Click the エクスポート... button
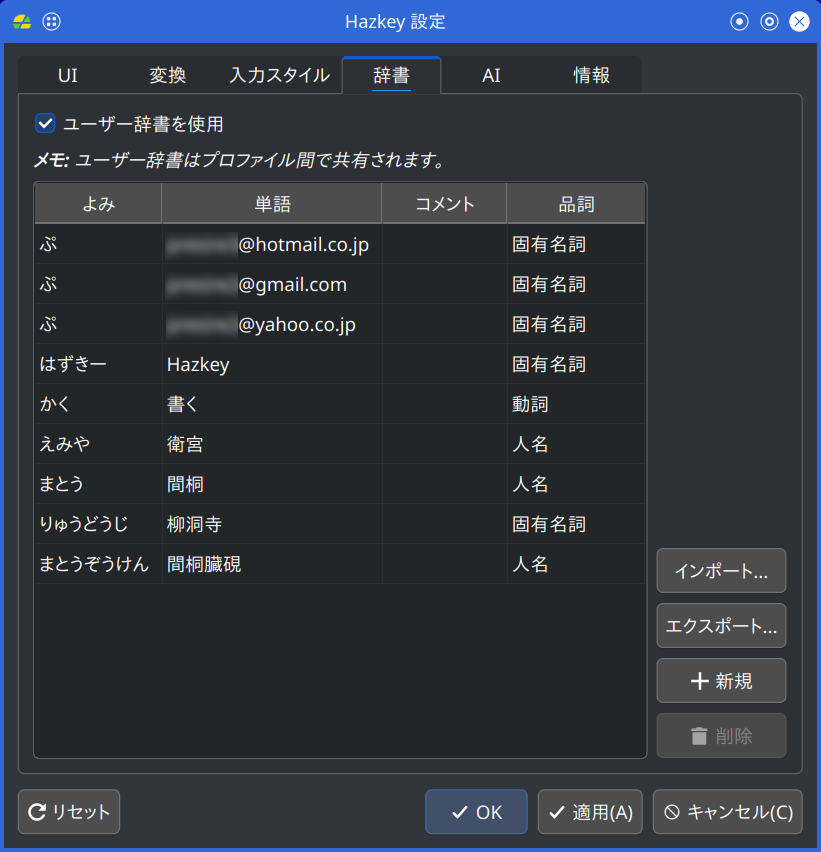Viewport: 821px width, 852px height. pos(721,625)
